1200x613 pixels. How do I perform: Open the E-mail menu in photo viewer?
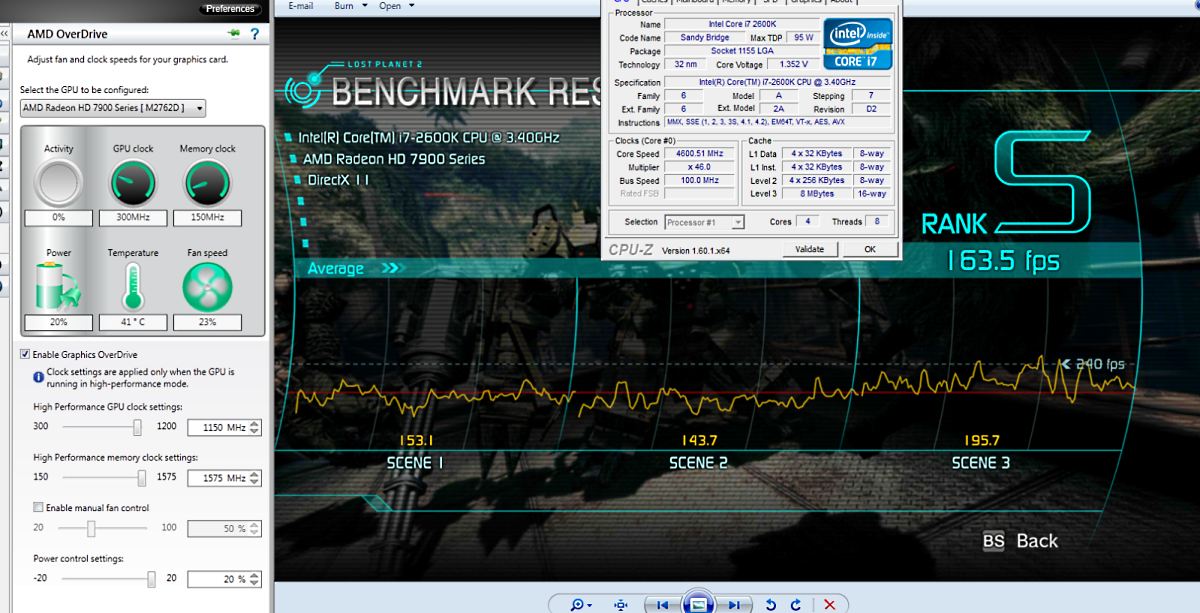coord(300,6)
